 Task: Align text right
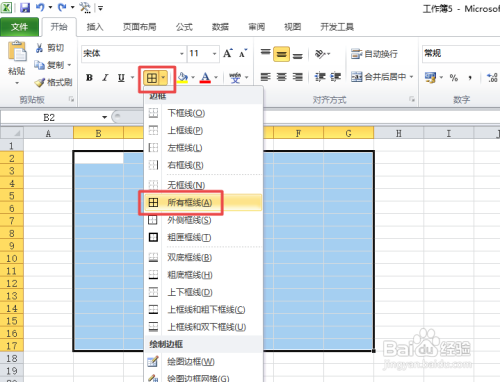click(298, 77)
